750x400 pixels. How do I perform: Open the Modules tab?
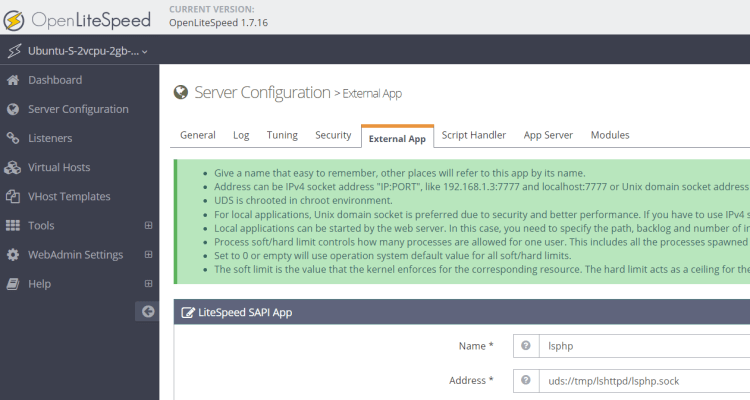[x=610, y=135]
